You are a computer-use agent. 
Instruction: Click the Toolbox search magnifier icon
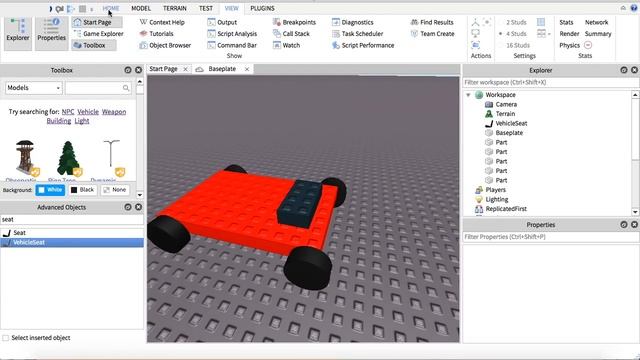(126, 88)
